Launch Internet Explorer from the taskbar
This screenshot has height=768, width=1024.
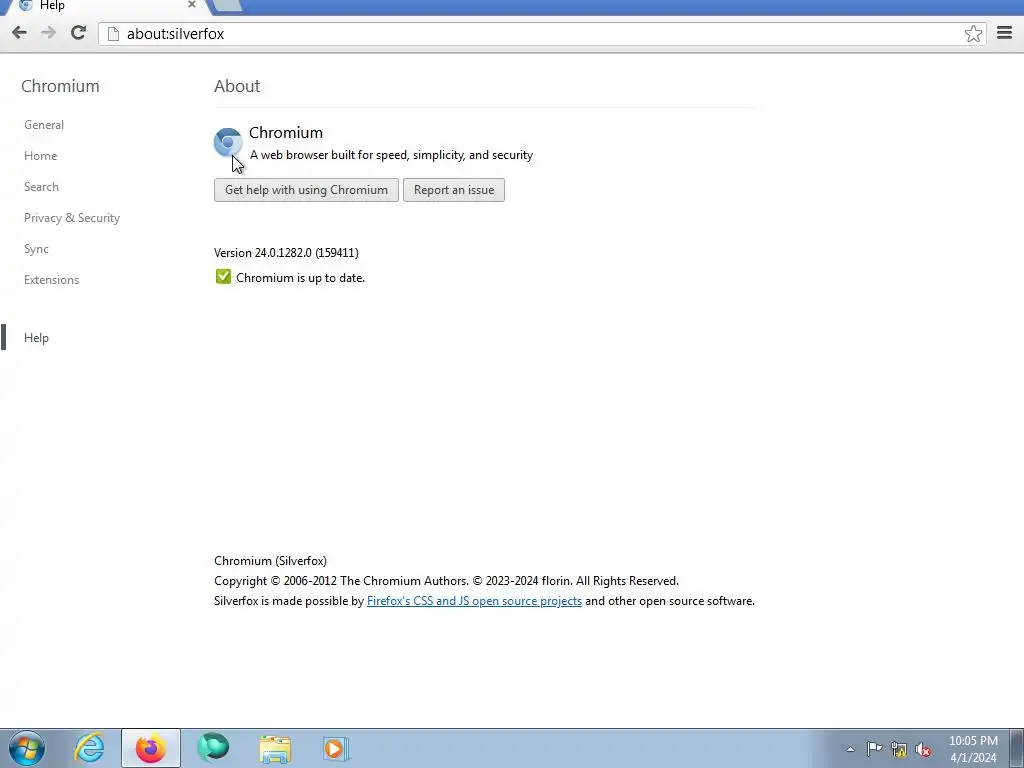pos(89,748)
